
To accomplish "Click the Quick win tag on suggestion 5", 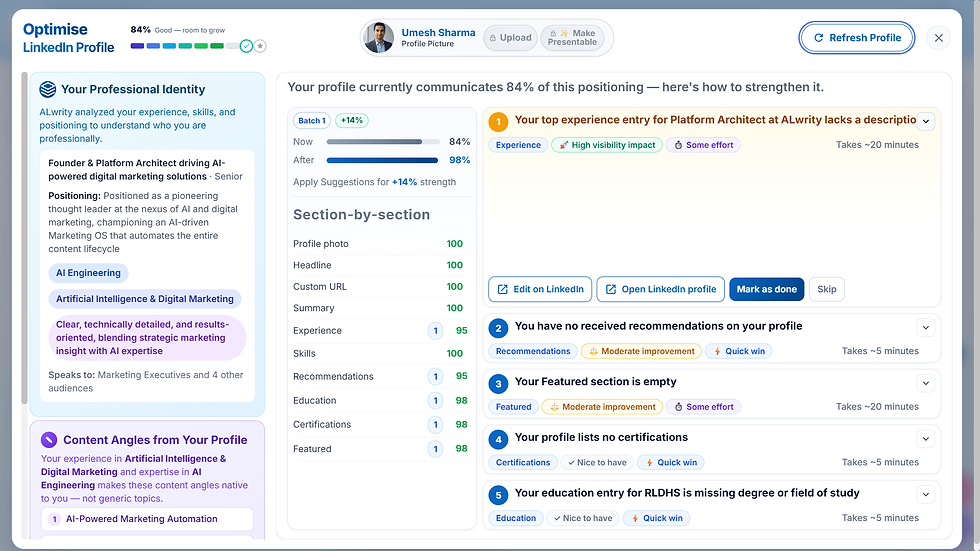I will point(657,518).
